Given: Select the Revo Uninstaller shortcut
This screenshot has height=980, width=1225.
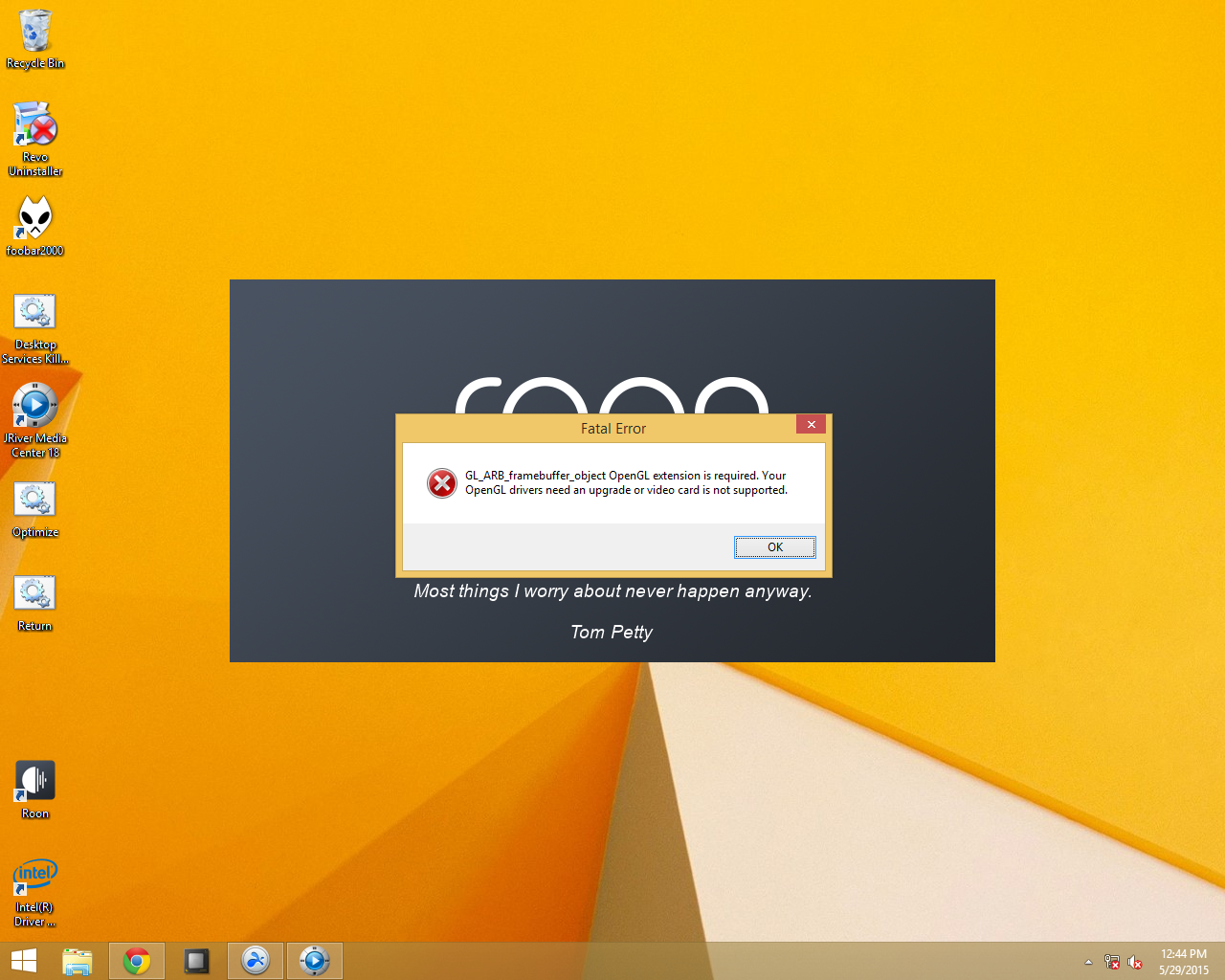Looking at the screenshot, I should click(x=35, y=127).
